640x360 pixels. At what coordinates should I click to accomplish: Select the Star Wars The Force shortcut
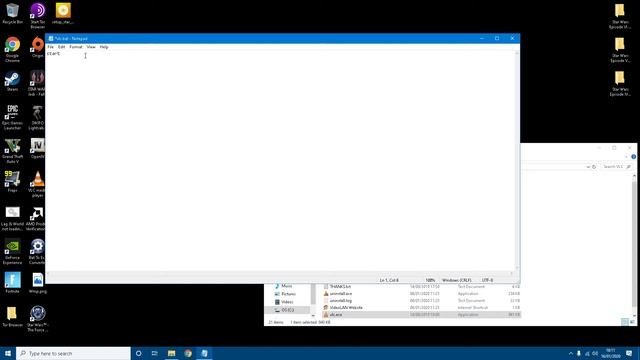point(38,319)
